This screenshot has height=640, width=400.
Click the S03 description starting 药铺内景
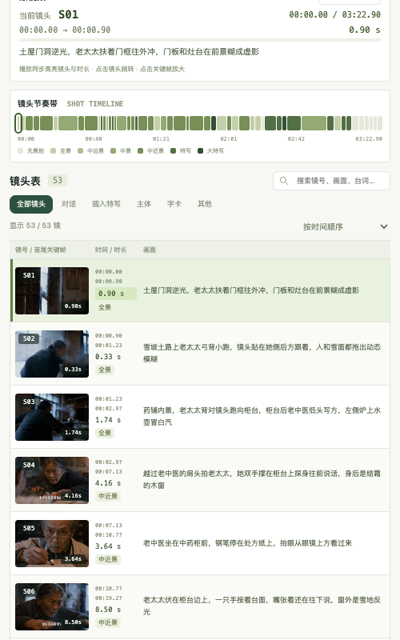click(262, 416)
